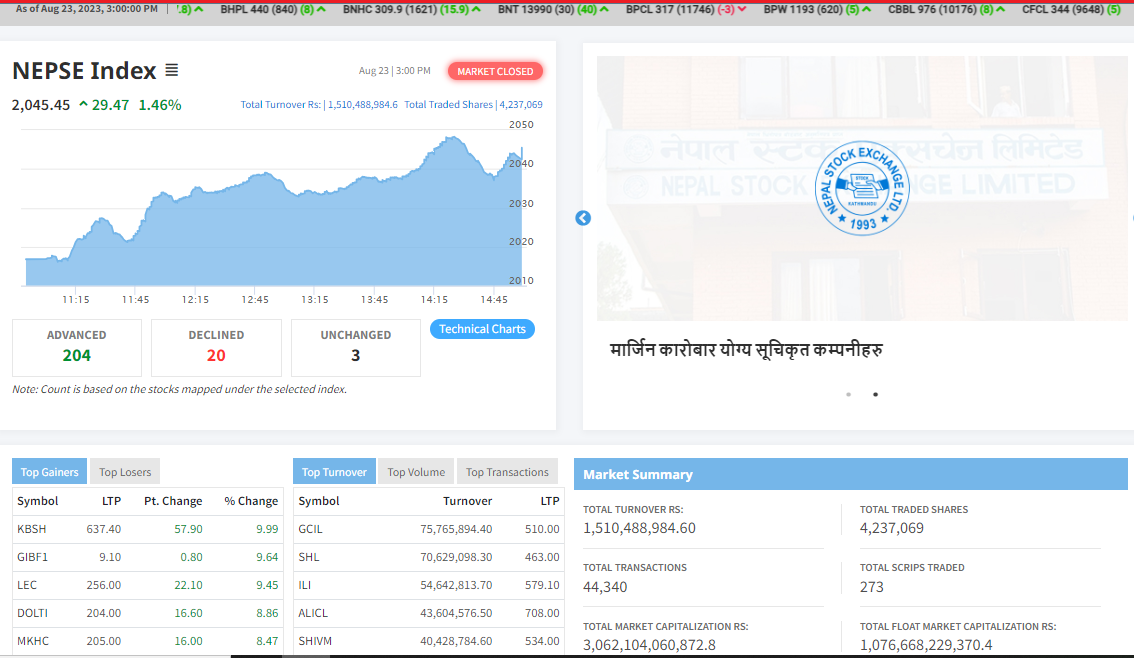Open the GIBF1 symbol in Top Gainers

click(33, 557)
